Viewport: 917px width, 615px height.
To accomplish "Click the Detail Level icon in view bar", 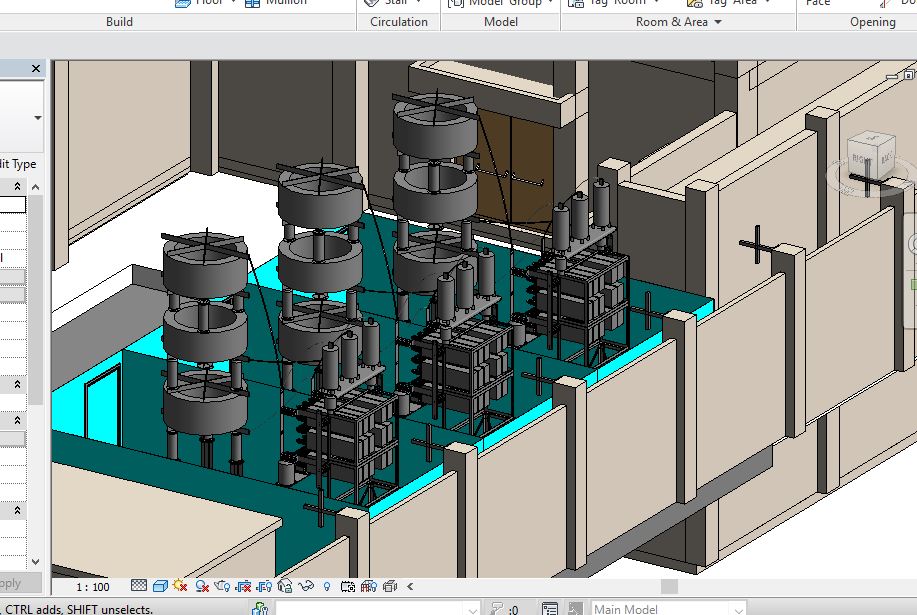I will tap(139, 586).
